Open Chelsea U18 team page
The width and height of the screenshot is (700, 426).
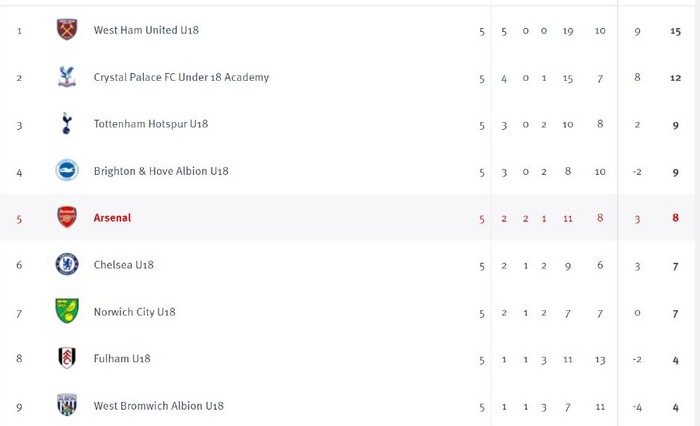(124, 265)
